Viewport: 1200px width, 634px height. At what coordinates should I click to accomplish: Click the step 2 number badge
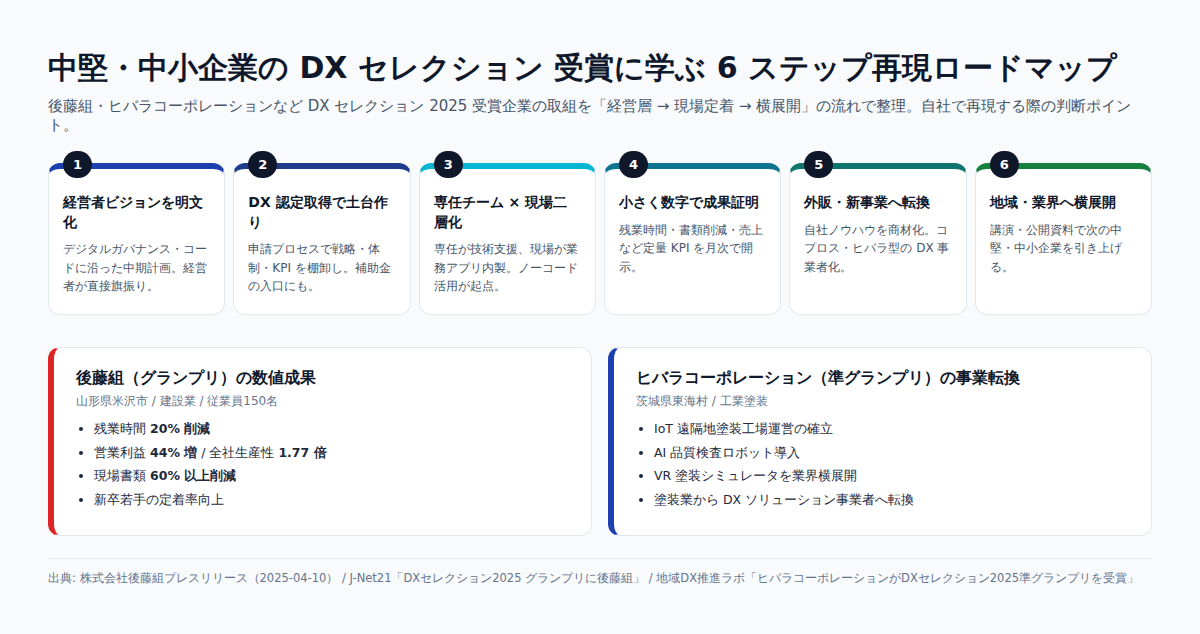(262, 165)
